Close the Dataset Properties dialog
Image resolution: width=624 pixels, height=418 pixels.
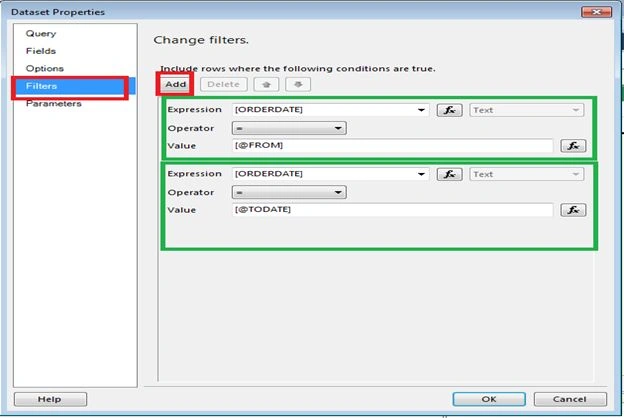[x=596, y=12]
